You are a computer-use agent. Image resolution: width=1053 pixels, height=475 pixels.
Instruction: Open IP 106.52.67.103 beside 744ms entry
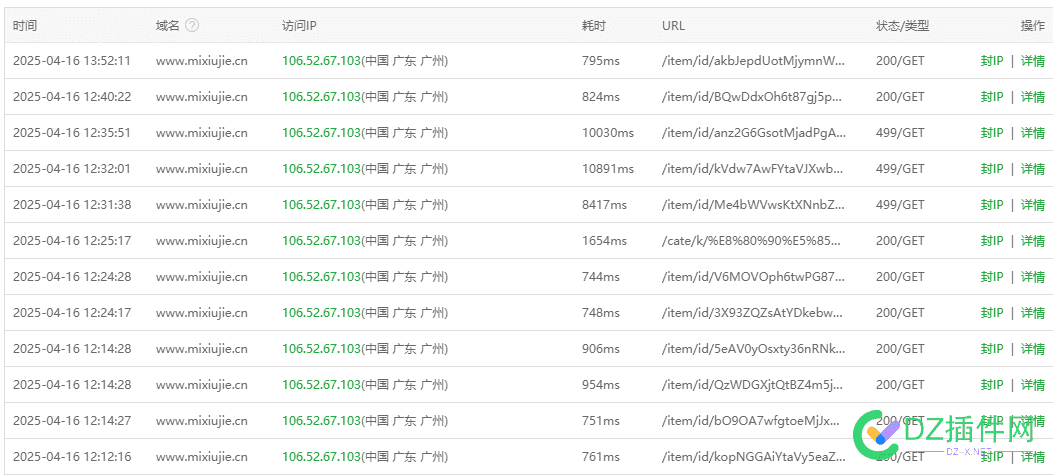pyautogui.click(x=321, y=277)
